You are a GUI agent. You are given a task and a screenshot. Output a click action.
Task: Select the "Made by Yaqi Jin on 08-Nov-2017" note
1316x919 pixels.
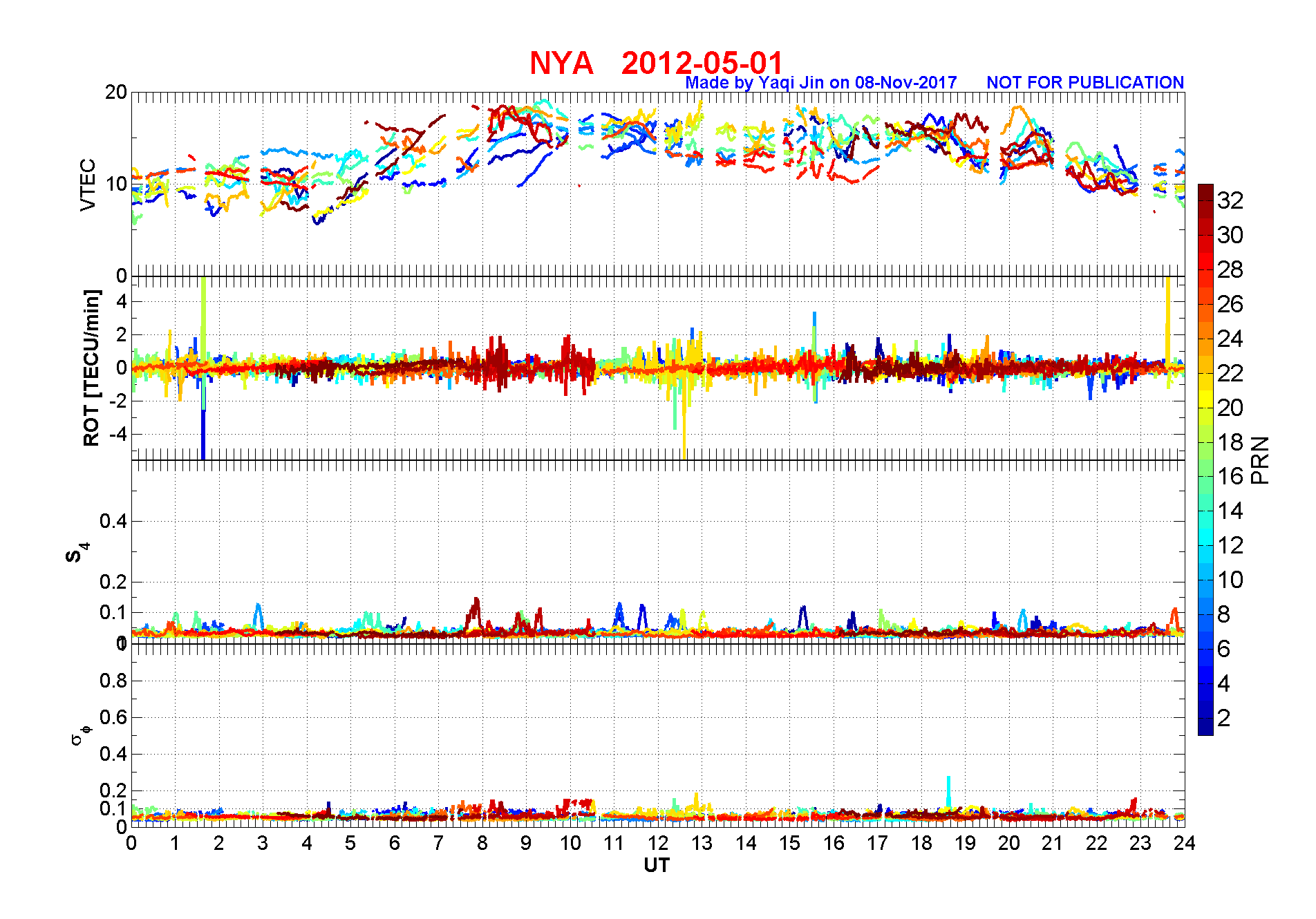pyautogui.click(x=821, y=83)
